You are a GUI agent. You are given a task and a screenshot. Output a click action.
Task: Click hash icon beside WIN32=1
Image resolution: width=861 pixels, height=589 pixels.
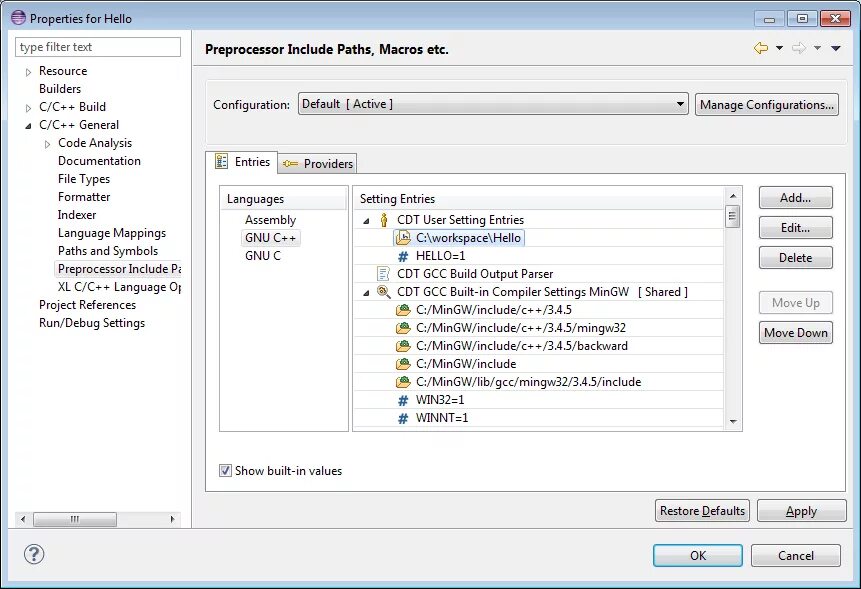403,400
